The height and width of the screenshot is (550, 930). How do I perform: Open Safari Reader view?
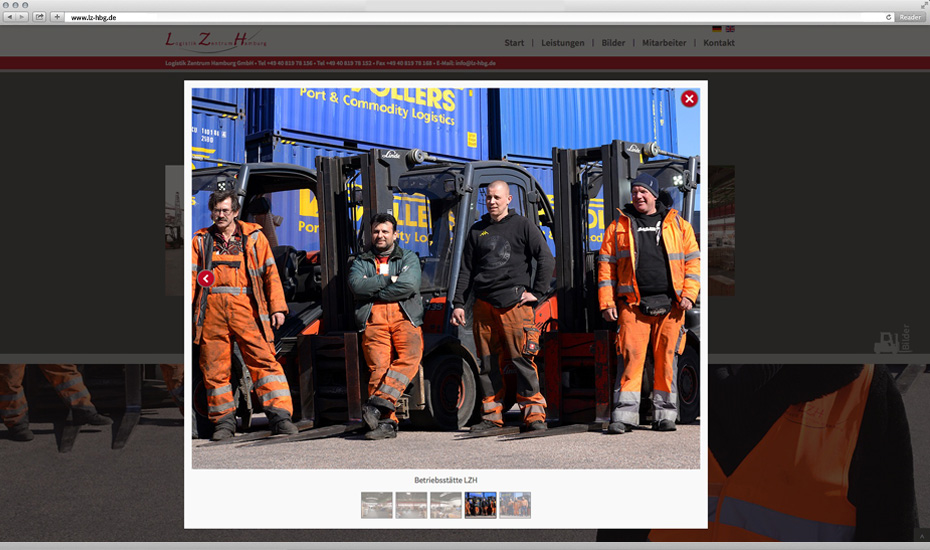(x=910, y=17)
